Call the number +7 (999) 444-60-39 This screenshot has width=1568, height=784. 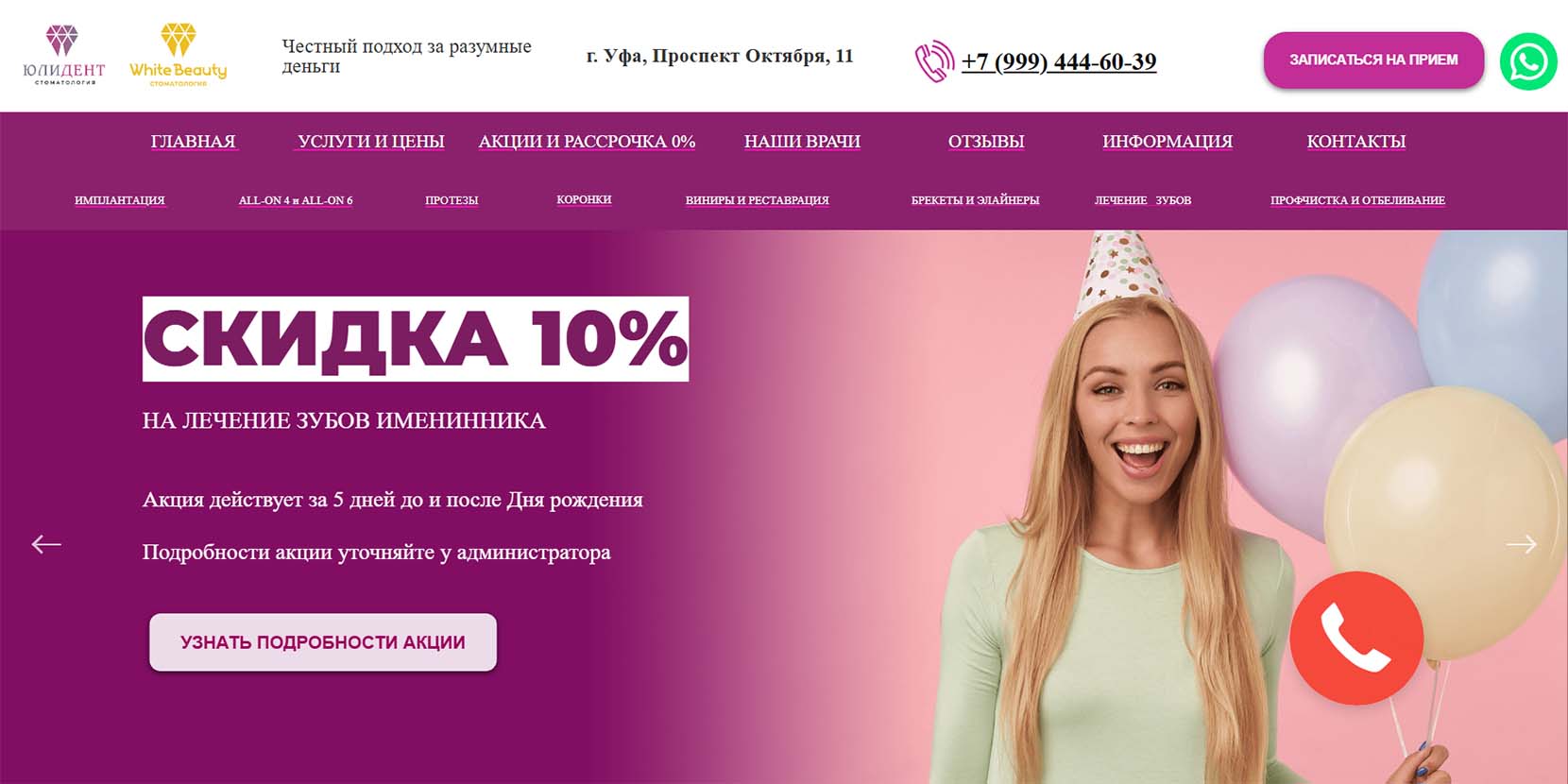coord(1059,61)
